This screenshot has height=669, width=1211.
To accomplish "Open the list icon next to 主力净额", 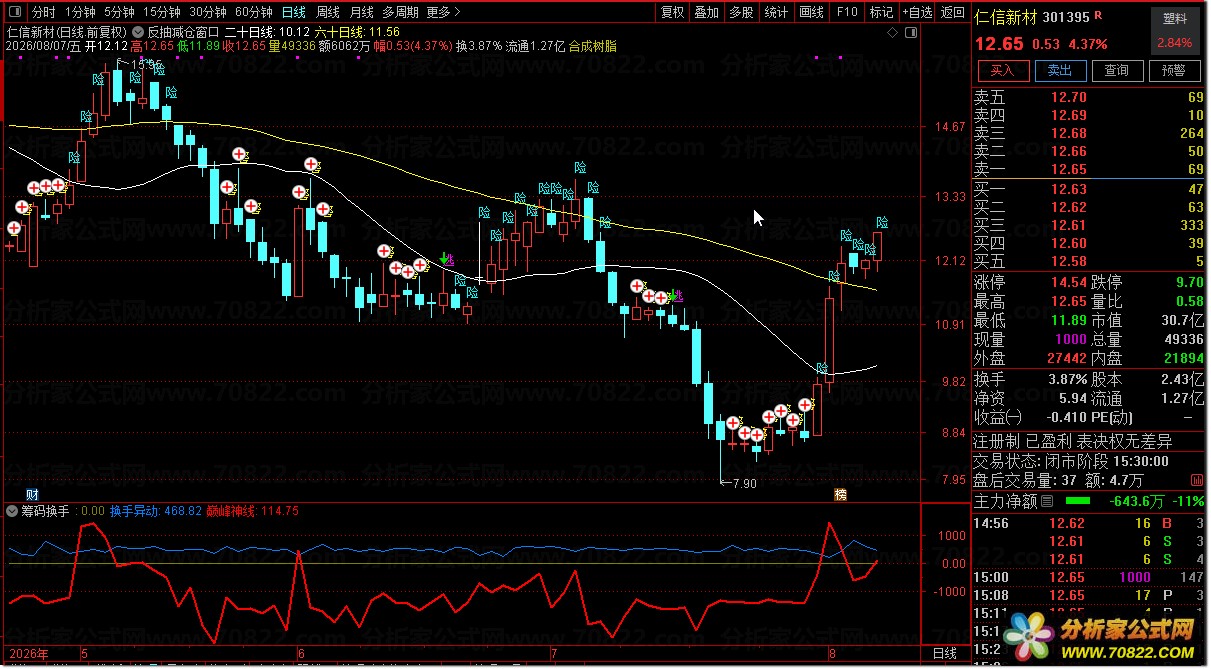I will click(x=1048, y=500).
